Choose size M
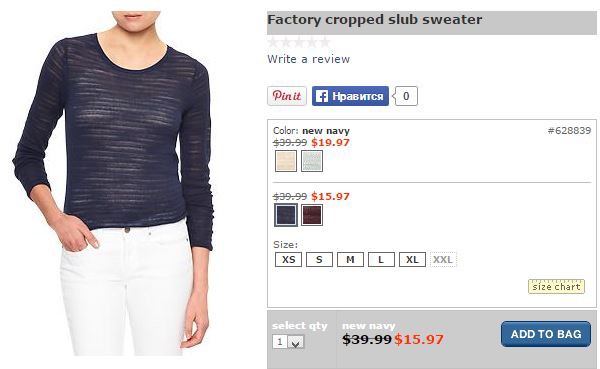This screenshot has height=369, width=600. 350,260
